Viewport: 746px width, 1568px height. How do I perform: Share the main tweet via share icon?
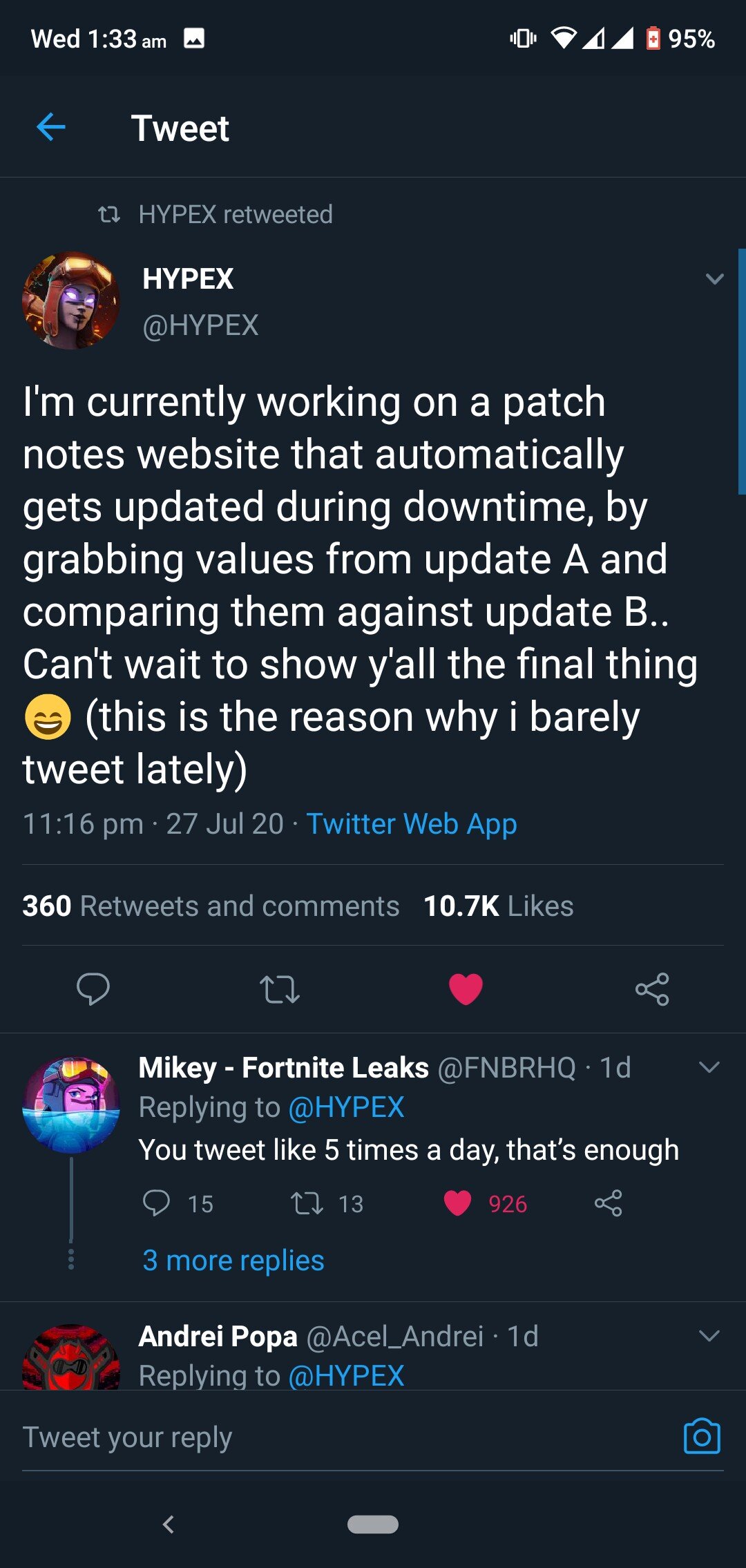[x=652, y=988]
